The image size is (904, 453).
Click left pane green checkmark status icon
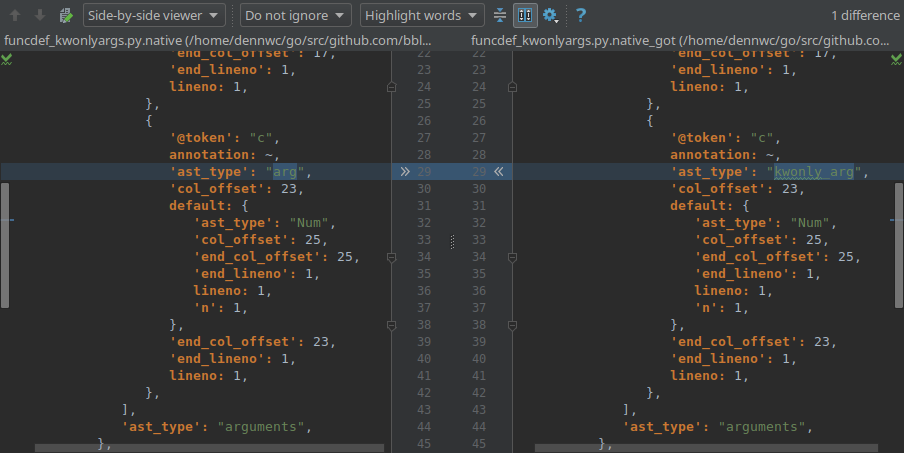pyautogui.click(x=6, y=59)
